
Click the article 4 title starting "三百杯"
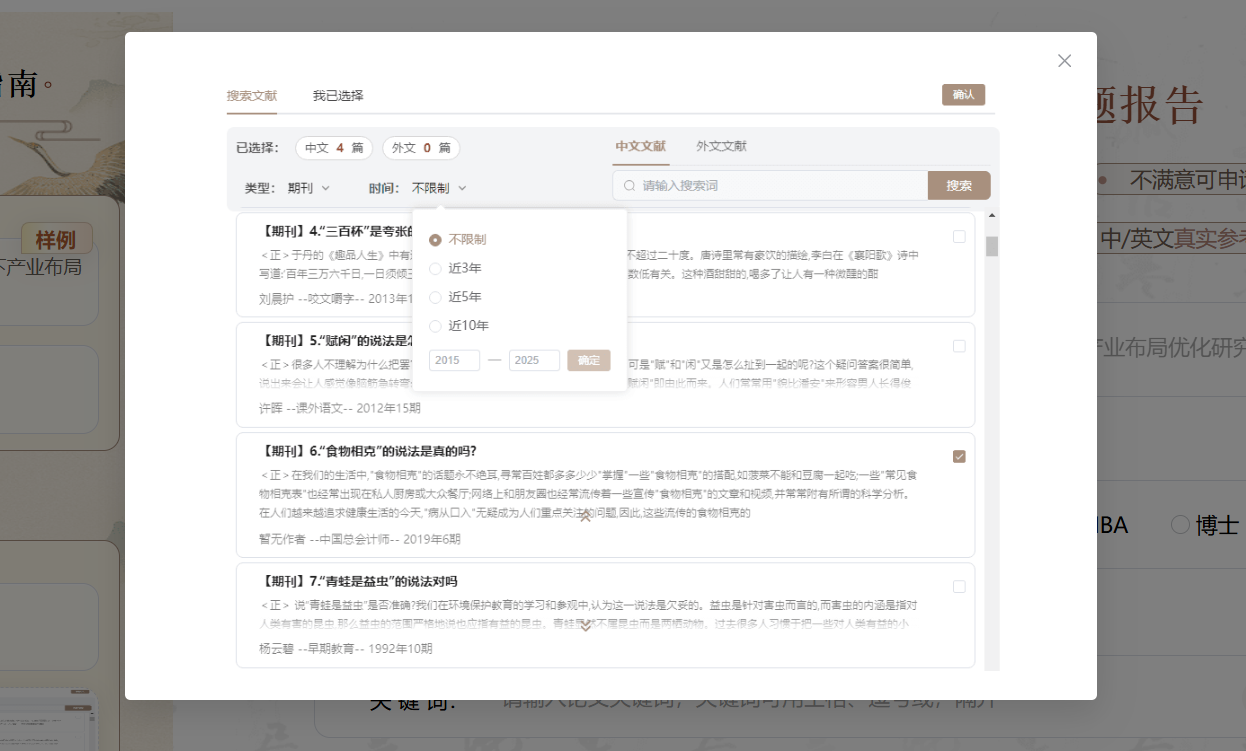click(337, 231)
